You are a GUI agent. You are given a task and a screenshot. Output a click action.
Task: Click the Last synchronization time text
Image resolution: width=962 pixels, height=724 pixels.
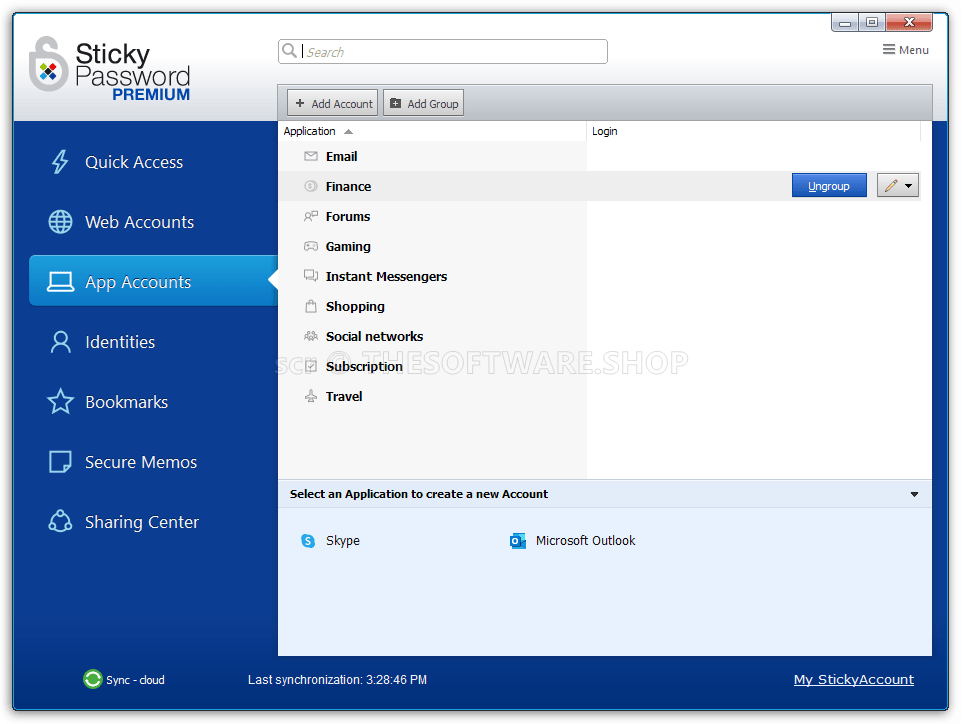coord(337,680)
